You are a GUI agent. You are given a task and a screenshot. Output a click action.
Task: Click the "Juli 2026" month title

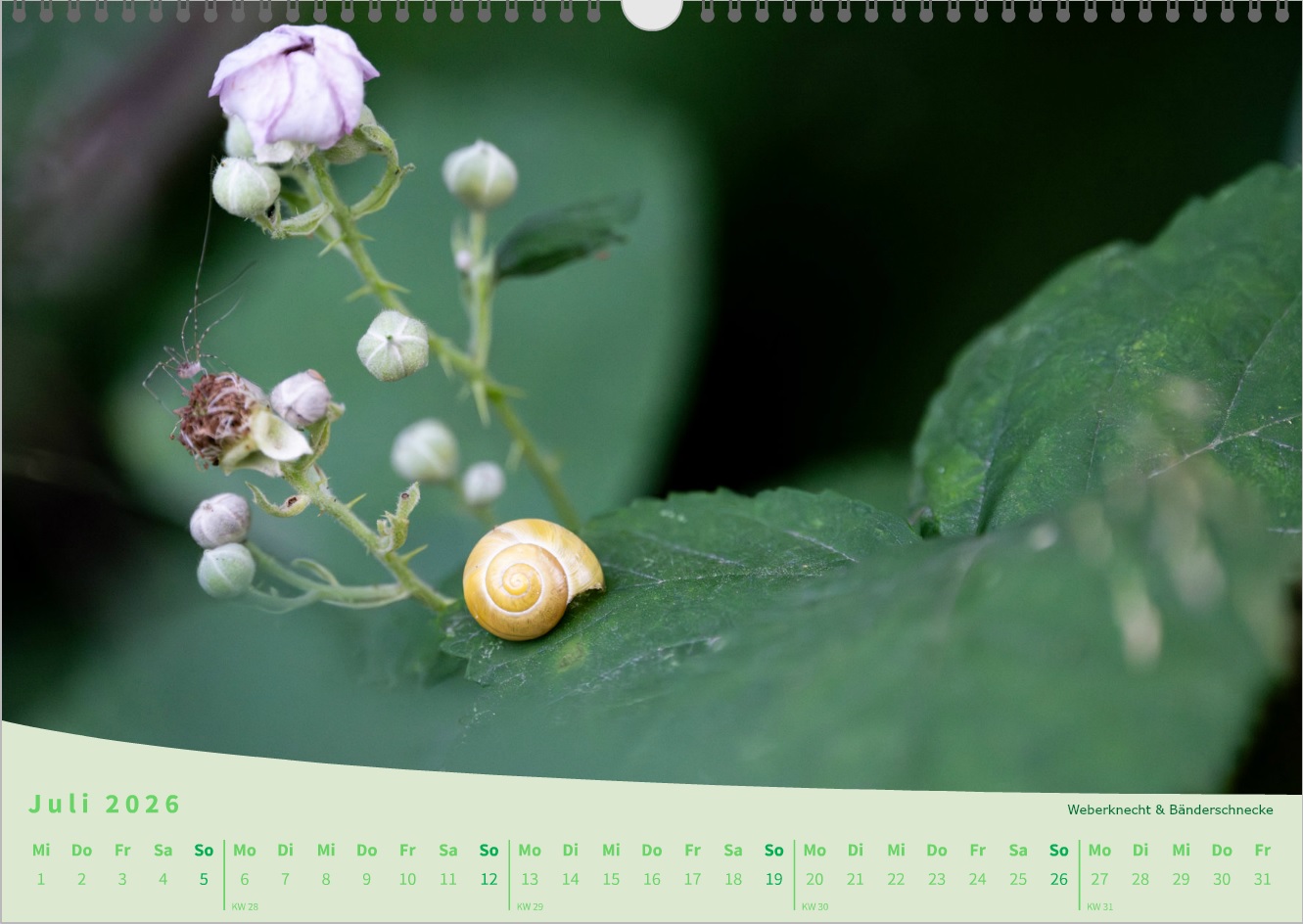tap(105, 805)
